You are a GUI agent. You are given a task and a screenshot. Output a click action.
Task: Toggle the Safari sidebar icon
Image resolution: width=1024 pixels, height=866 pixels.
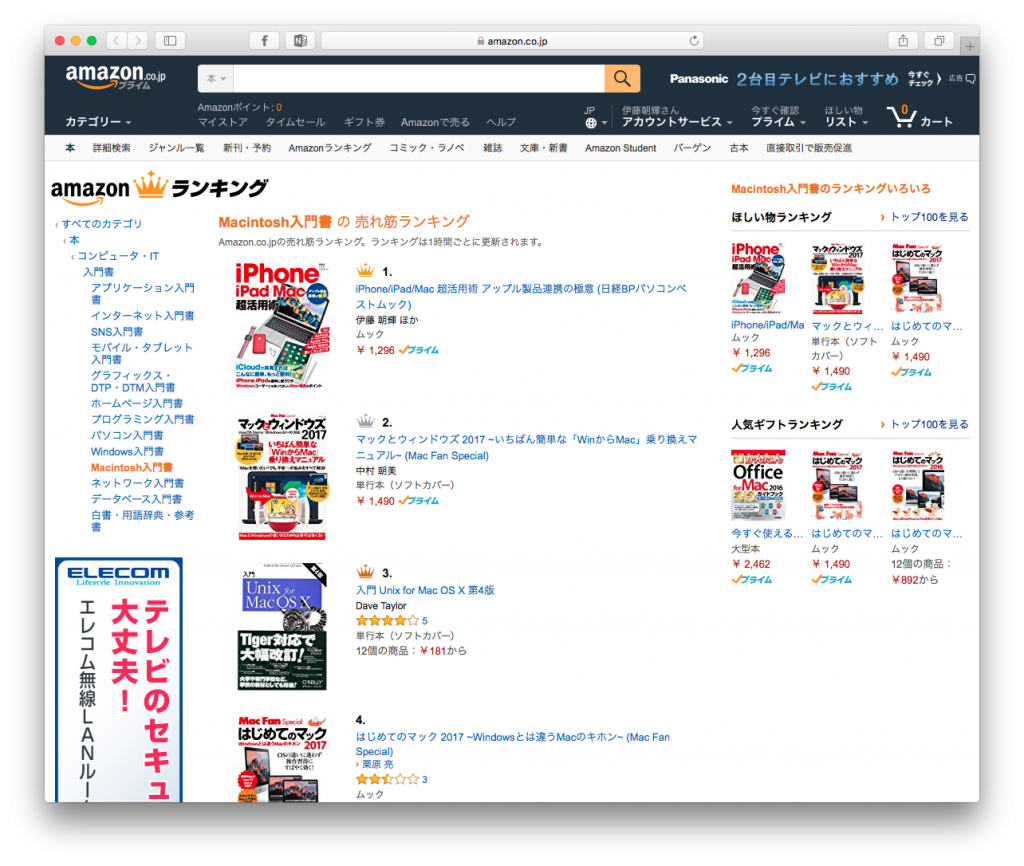pos(170,40)
